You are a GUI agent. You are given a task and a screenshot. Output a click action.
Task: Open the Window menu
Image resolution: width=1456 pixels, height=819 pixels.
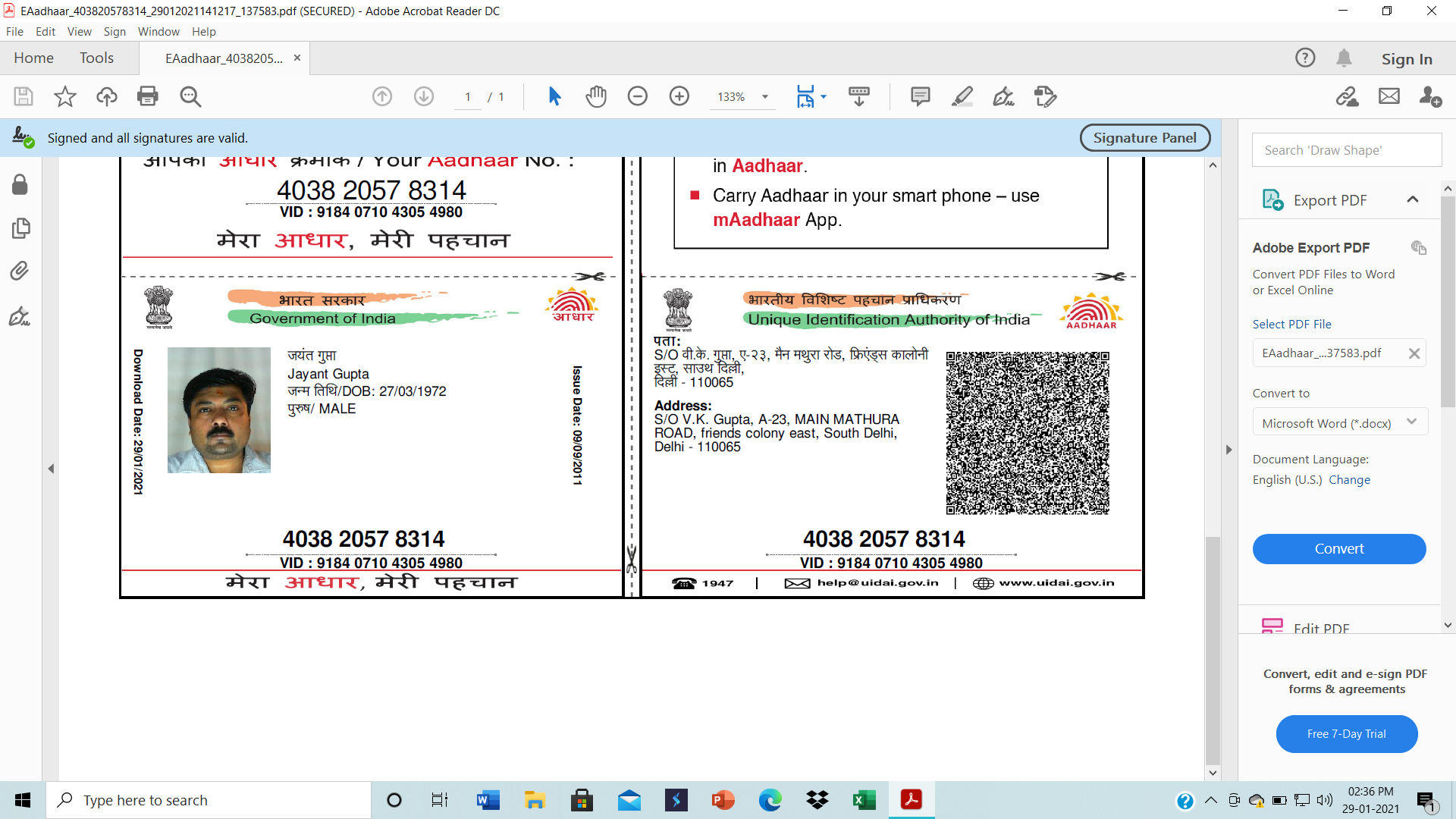tap(158, 32)
